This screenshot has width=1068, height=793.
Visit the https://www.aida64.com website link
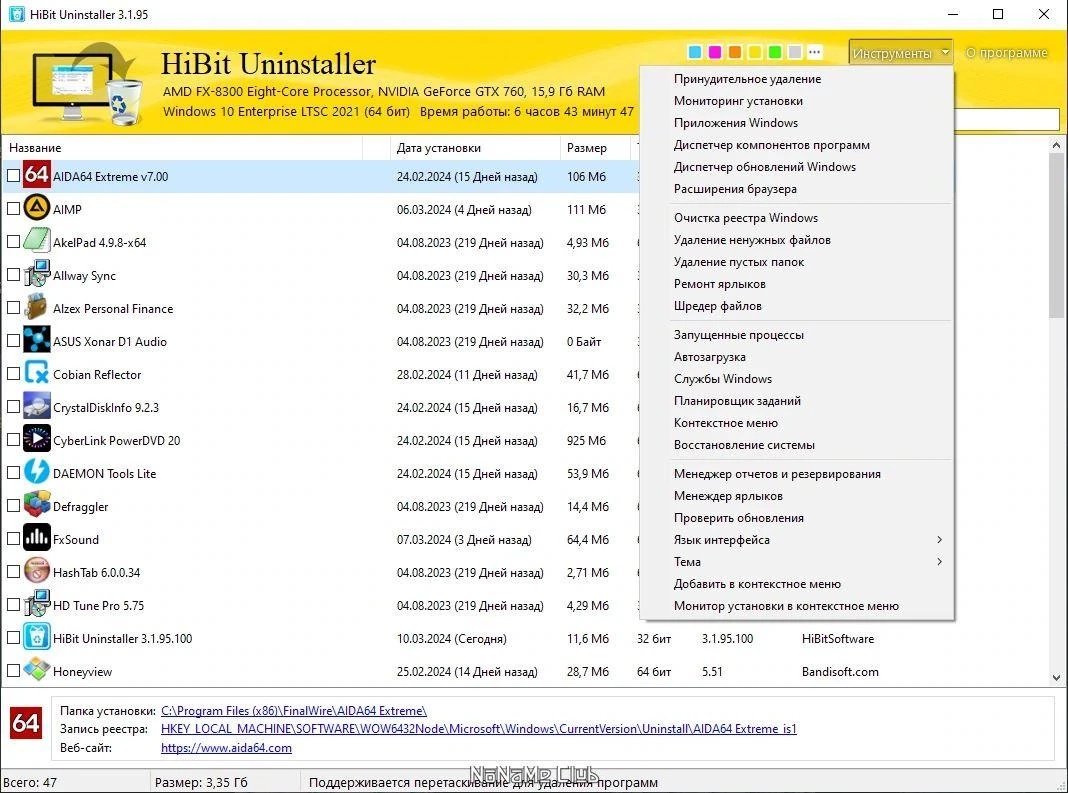226,747
